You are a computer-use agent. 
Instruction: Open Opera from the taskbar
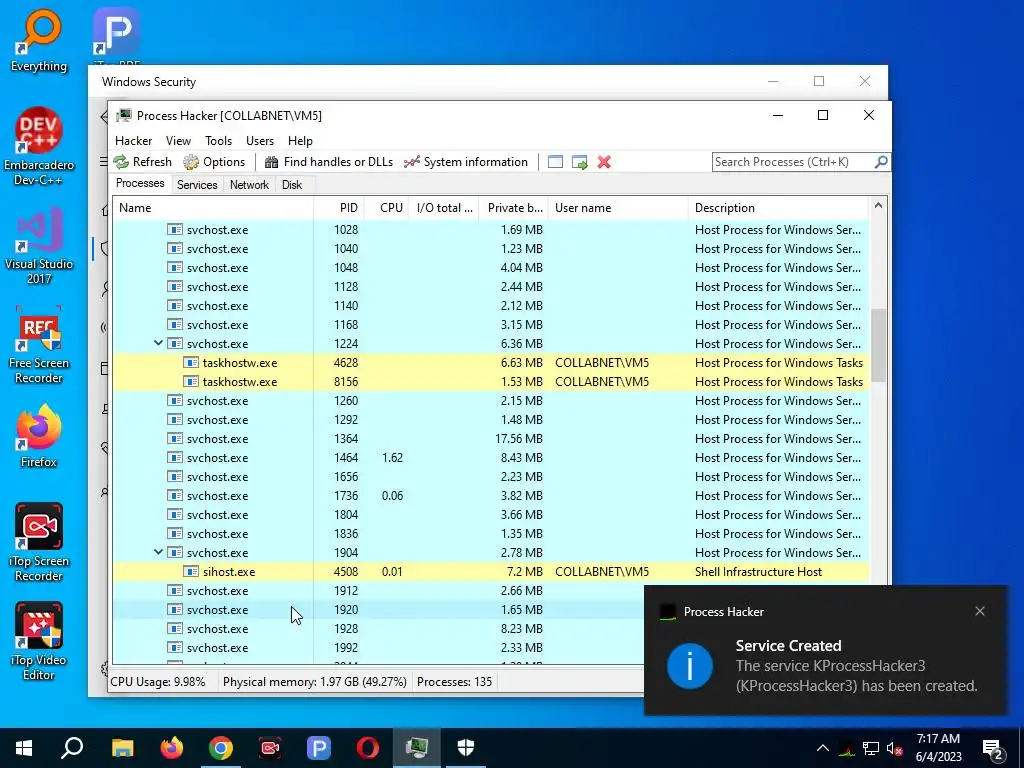click(x=368, y=748)
